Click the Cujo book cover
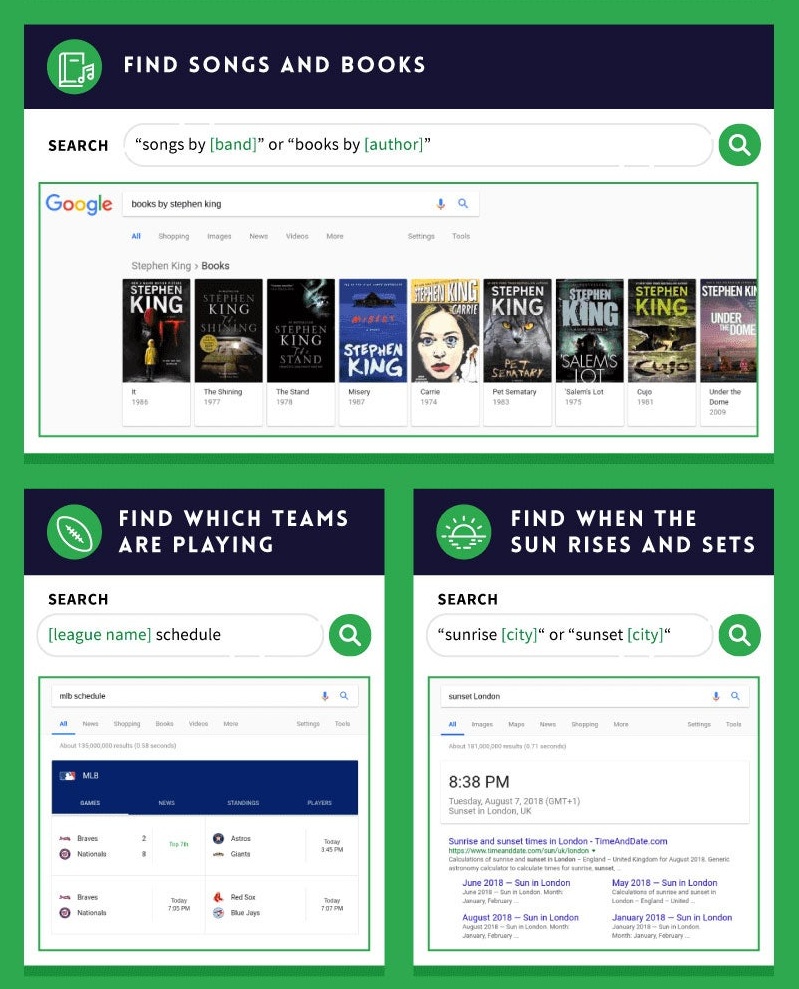The width and height of the screenshot is (799, 989). pos(662,331)
